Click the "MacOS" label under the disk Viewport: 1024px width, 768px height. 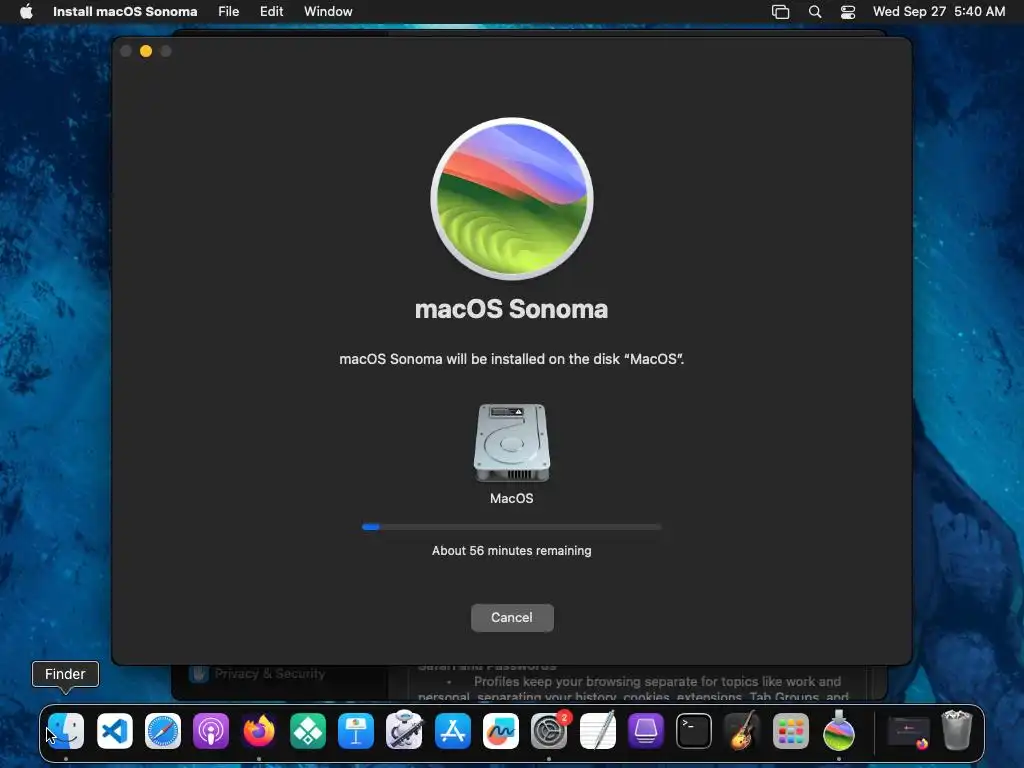pyautogui.click(x=512, y=498)
